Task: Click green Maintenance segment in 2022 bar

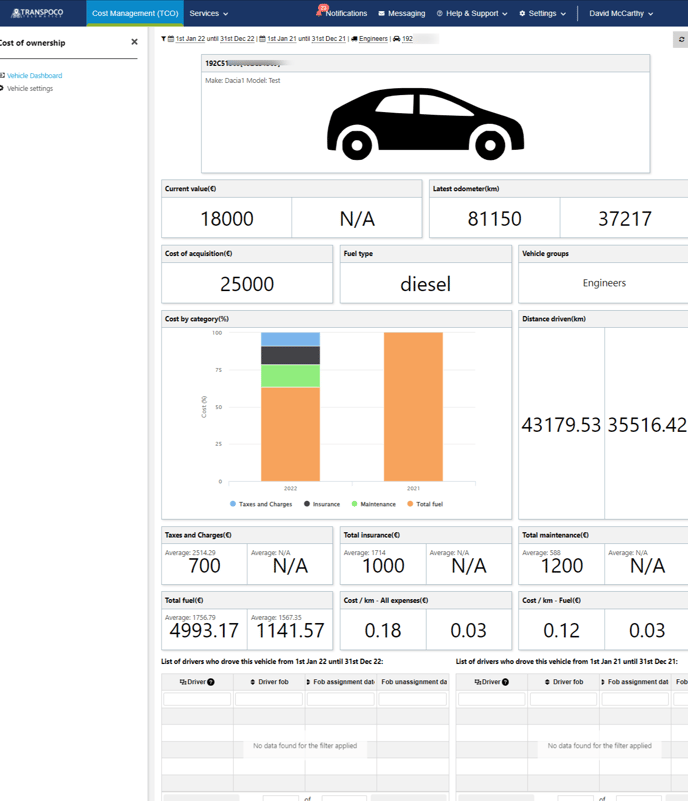Action: tap(290, 375)
